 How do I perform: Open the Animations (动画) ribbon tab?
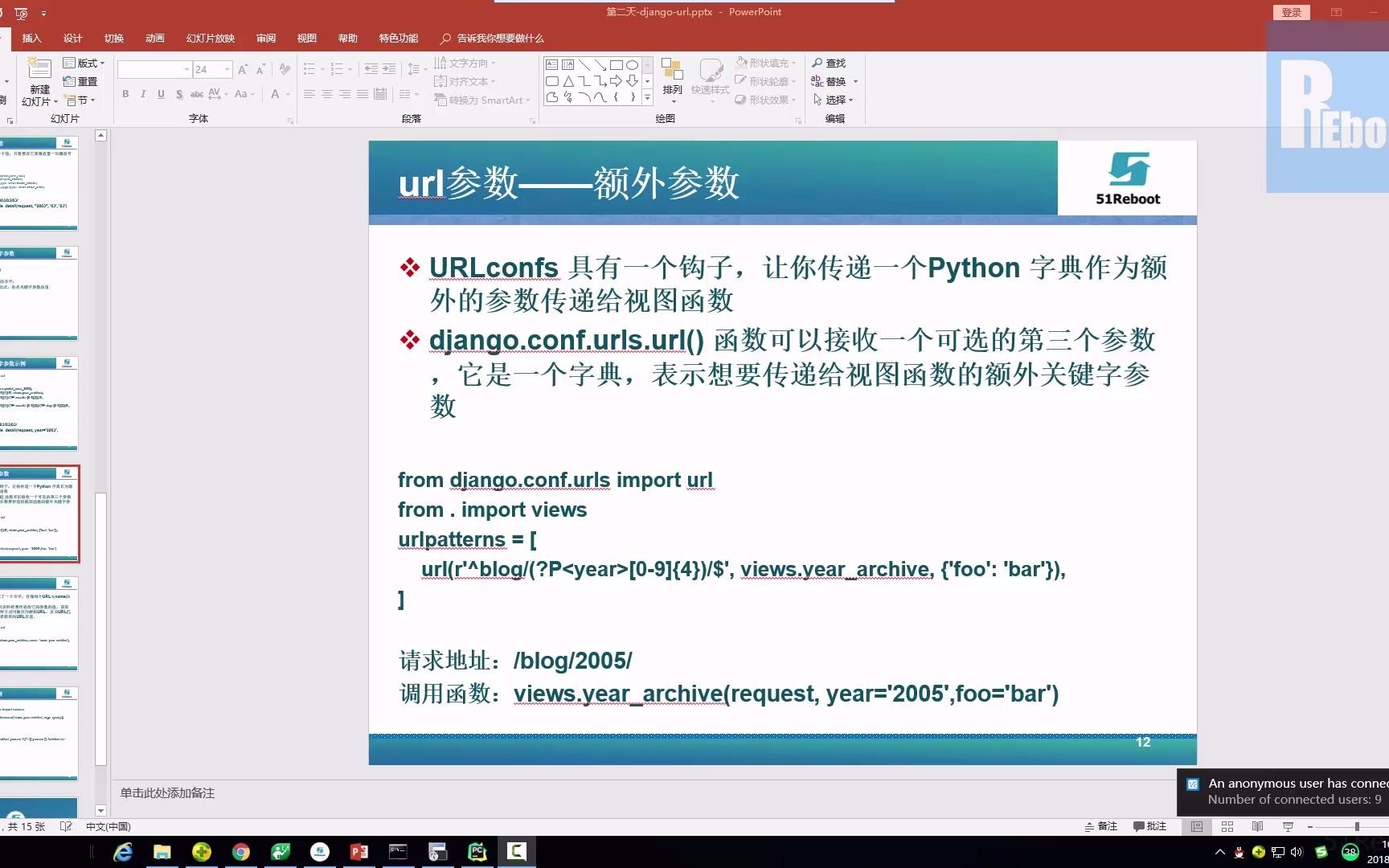155,38
